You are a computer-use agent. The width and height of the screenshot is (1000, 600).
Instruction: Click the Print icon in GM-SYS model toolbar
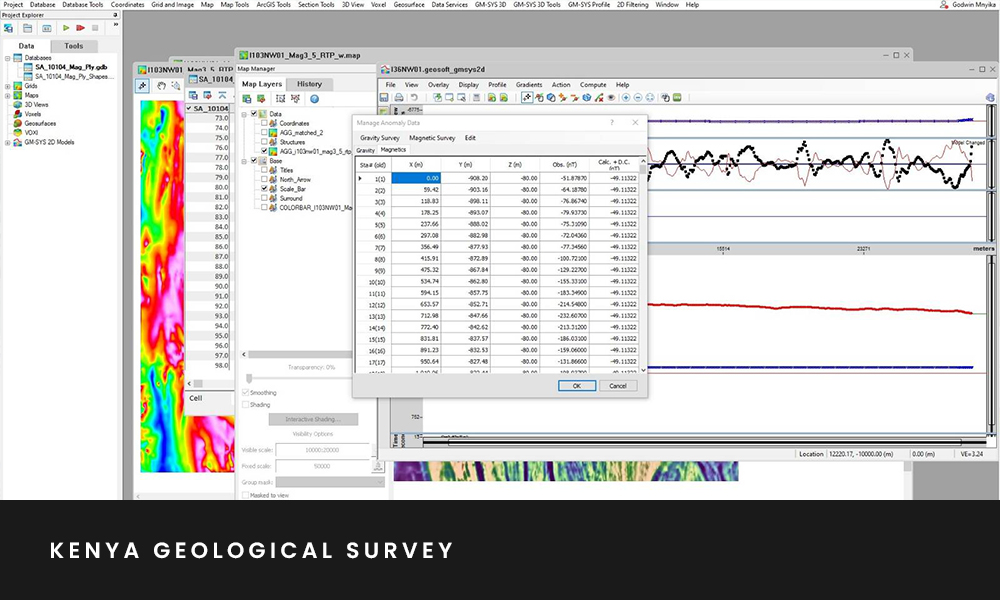coord(399,98)
